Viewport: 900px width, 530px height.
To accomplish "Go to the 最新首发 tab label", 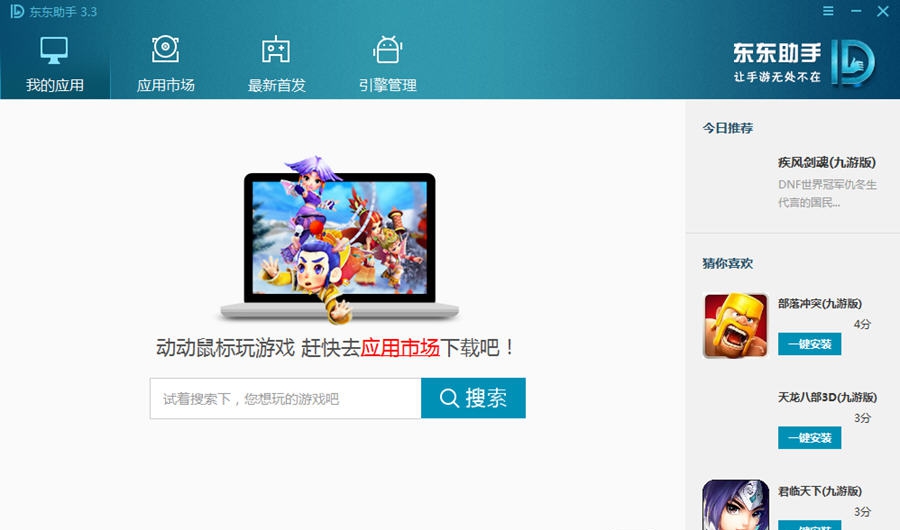I will point(277,85).
